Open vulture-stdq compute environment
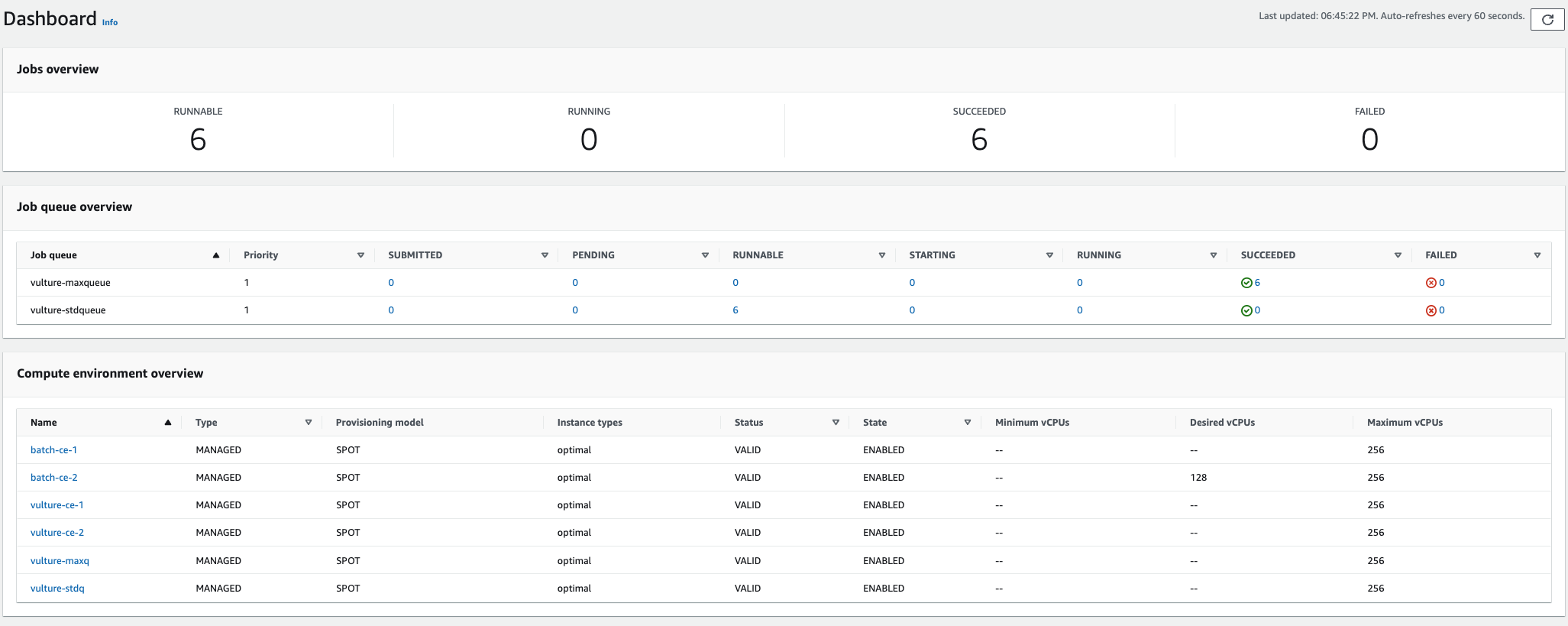1568x626 pixels. tap(57, 589)
